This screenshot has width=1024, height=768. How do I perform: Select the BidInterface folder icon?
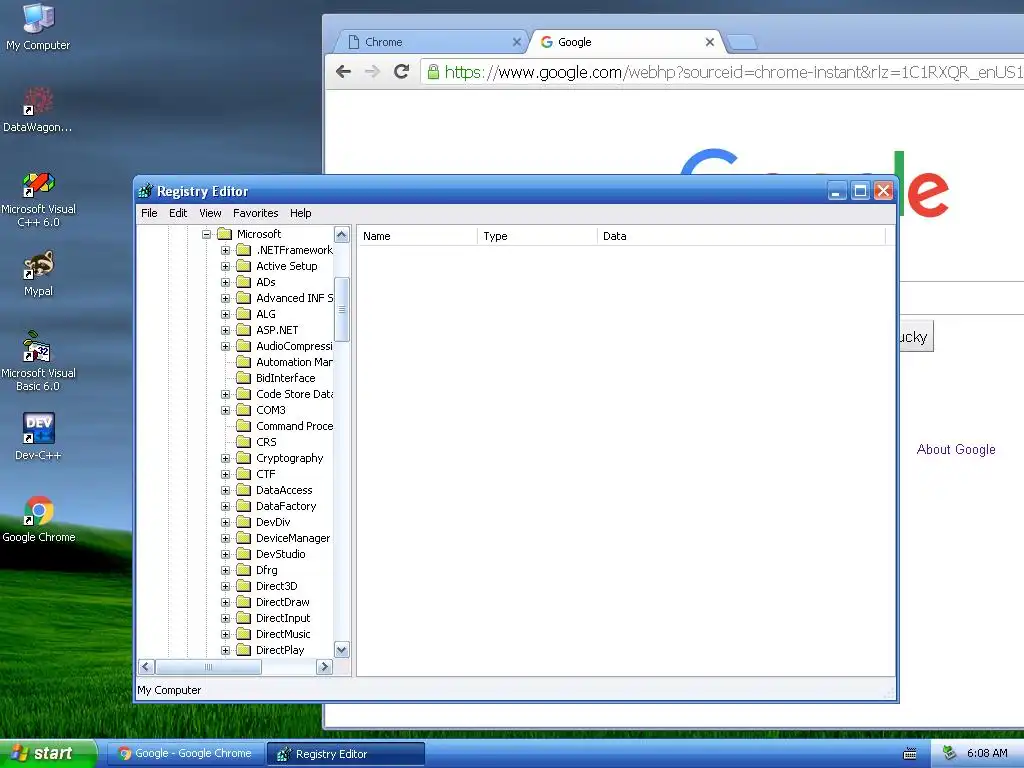(244, 378)
